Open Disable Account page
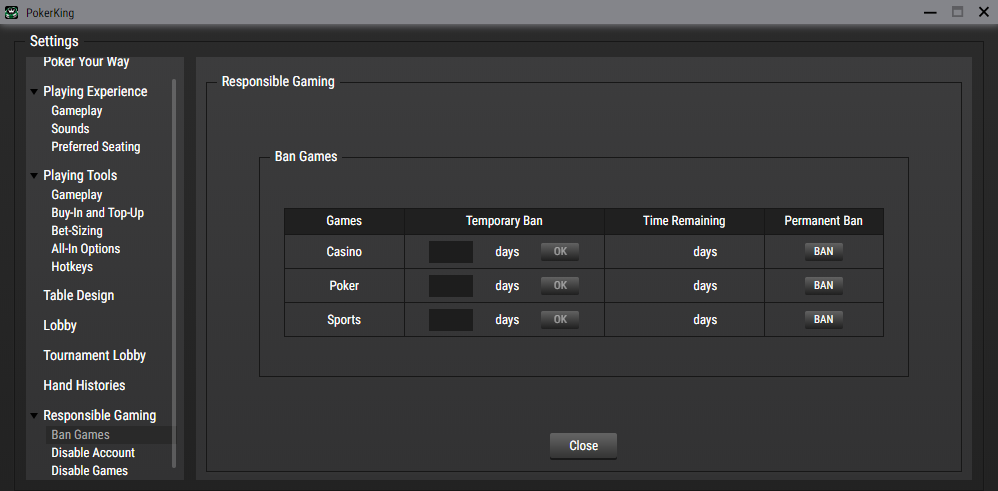Viewport: 998px width, 491px height. coord(93,453)
